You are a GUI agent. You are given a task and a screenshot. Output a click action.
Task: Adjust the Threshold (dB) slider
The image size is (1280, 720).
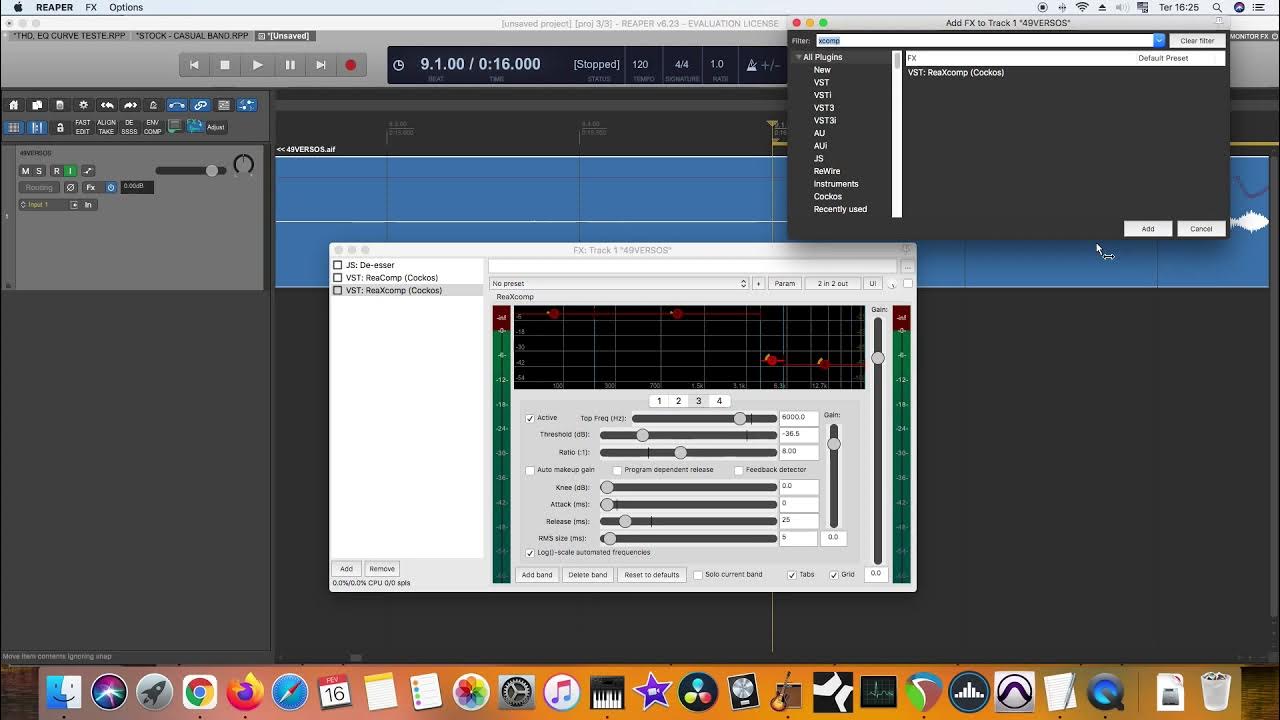(642, 435)
